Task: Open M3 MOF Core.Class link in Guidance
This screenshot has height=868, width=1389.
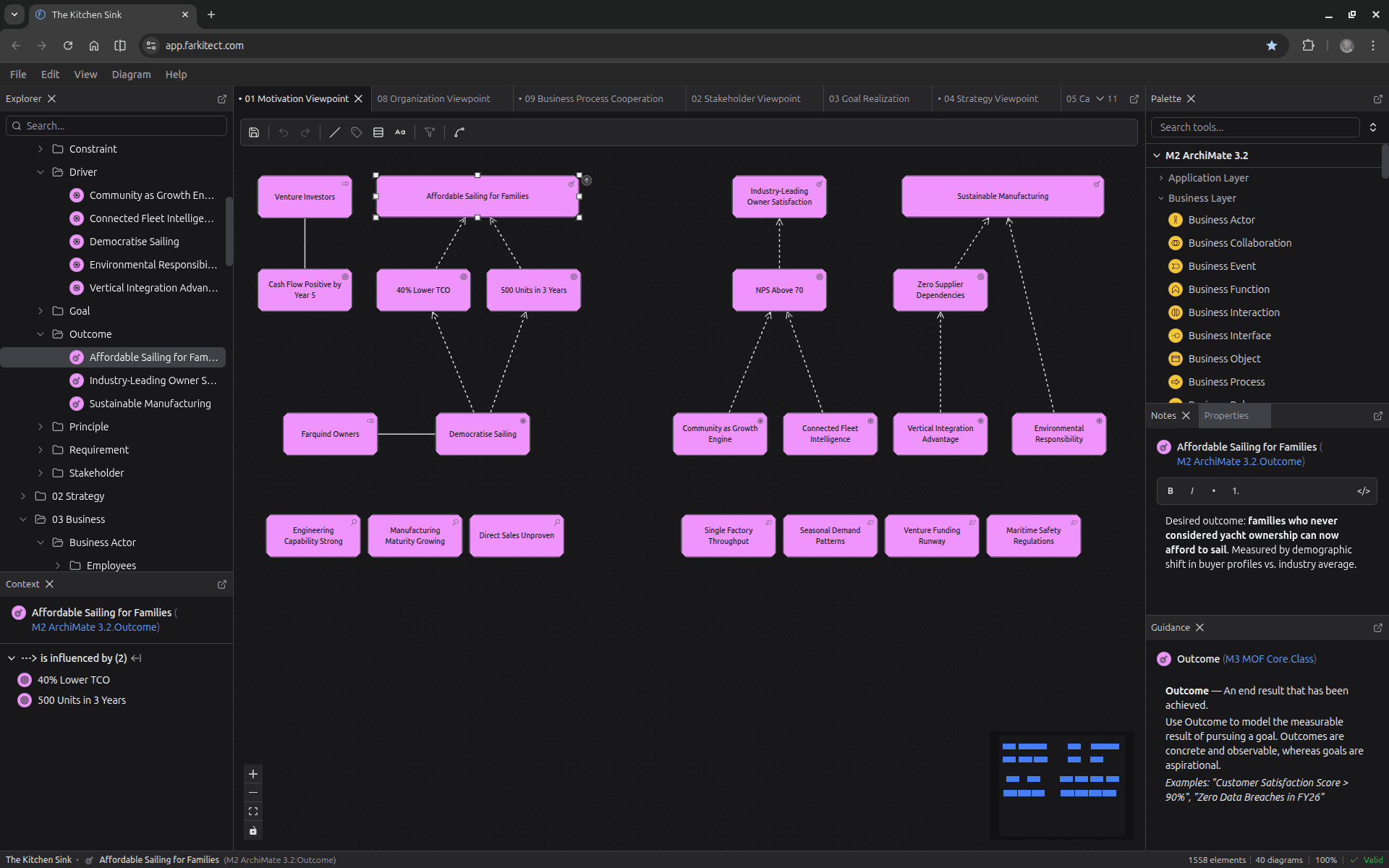Action: [x=1269, y=659]
